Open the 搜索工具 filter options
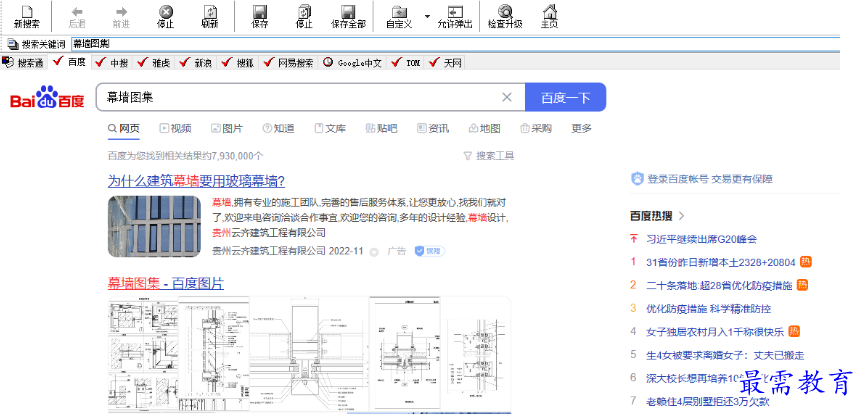 pyautogui.click(x=489, y=156)
